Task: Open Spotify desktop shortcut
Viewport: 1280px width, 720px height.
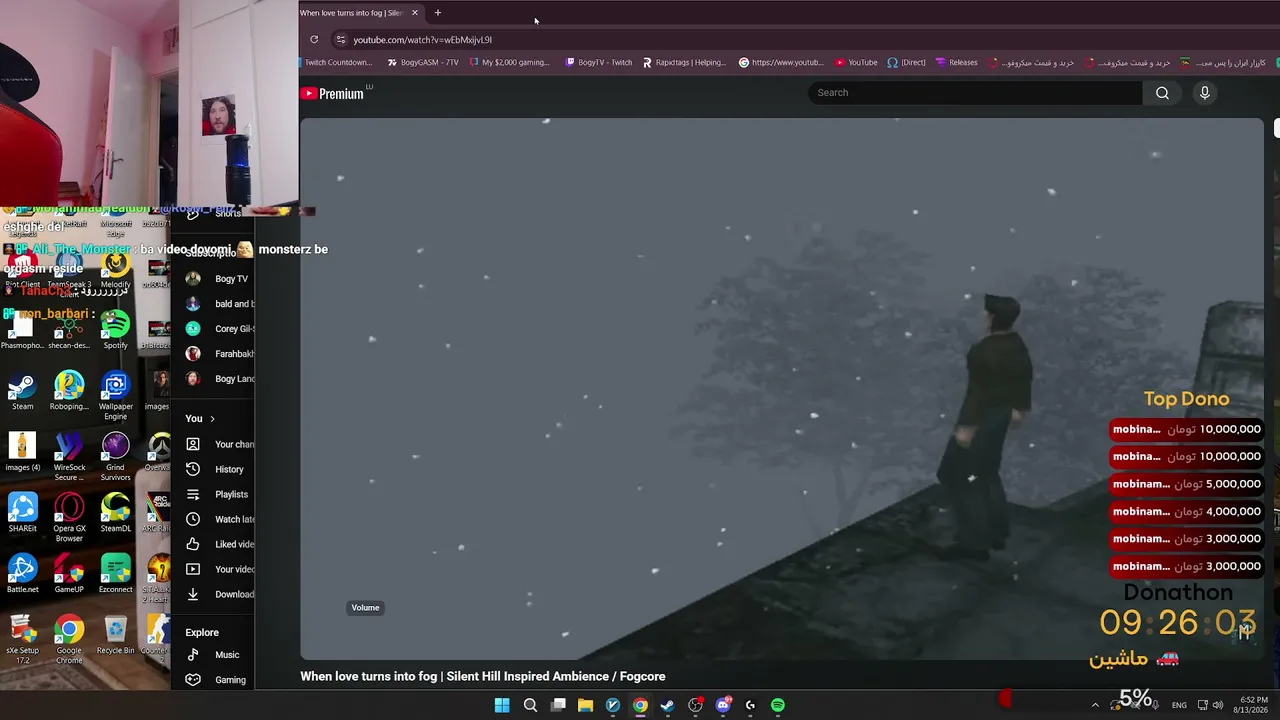Action: click(x=115, y=330)
